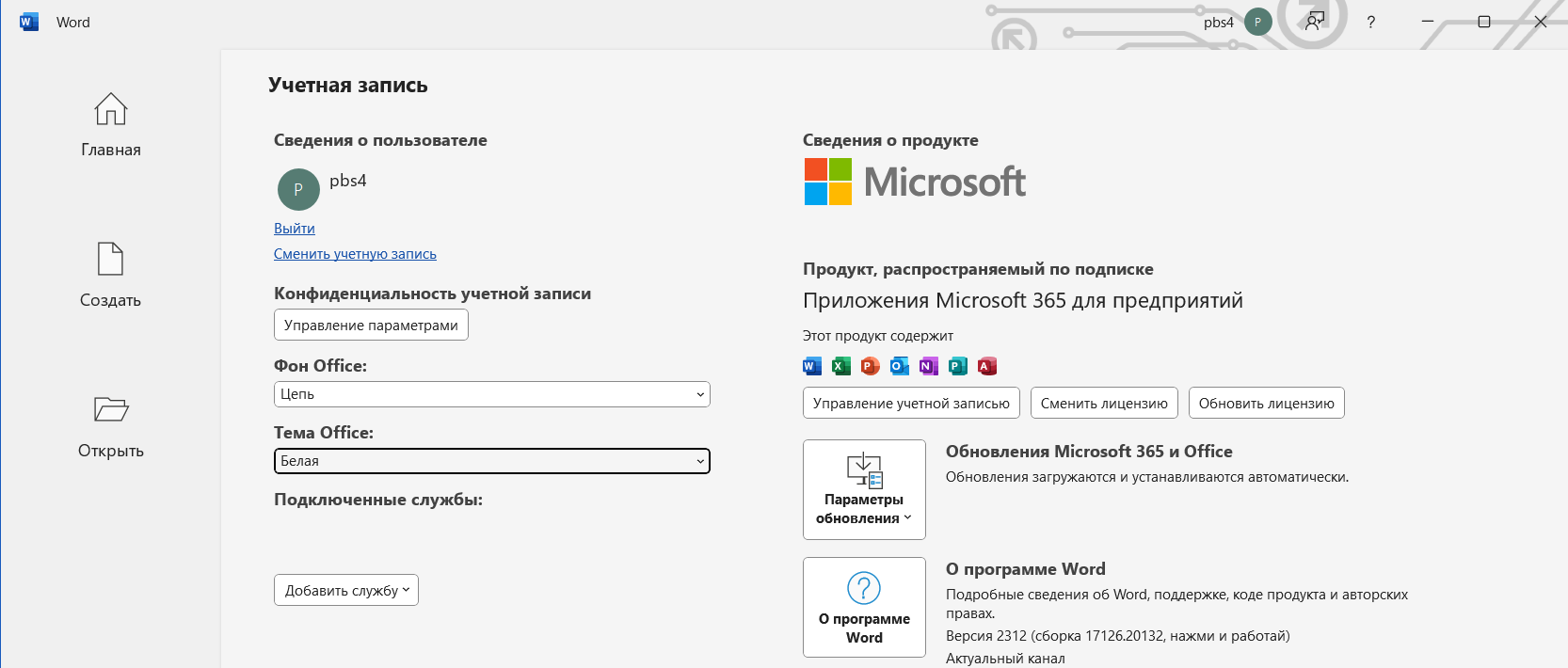Open help via the question mark icon
The width and height of the screenshot is (1568, 668).
point(1370,22)
